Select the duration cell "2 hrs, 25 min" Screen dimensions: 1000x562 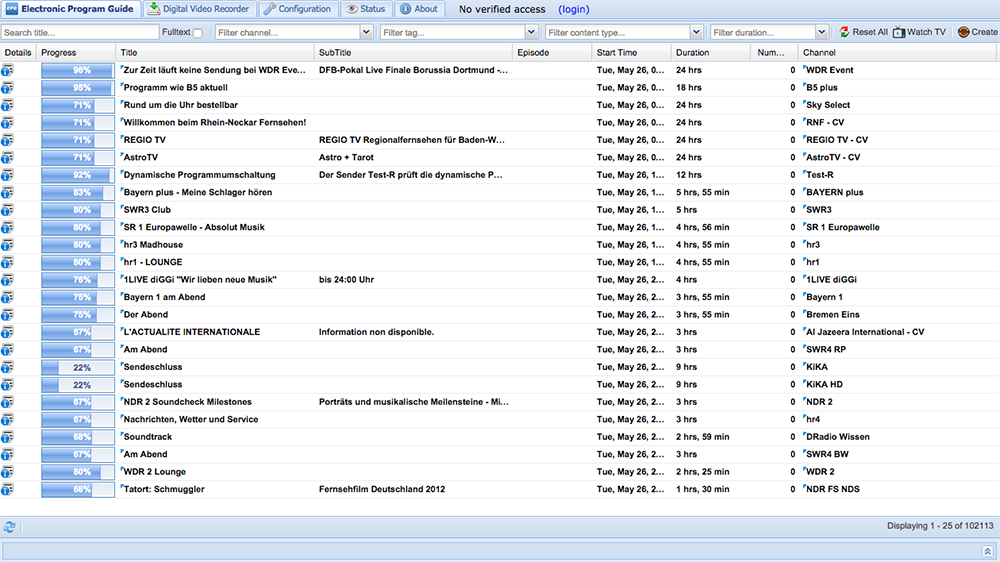703,472
